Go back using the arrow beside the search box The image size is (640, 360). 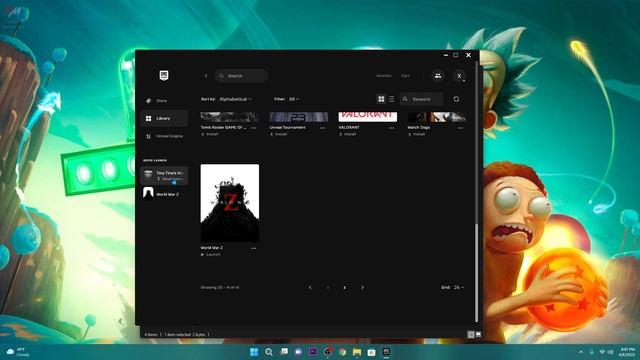tap(206, 76)
